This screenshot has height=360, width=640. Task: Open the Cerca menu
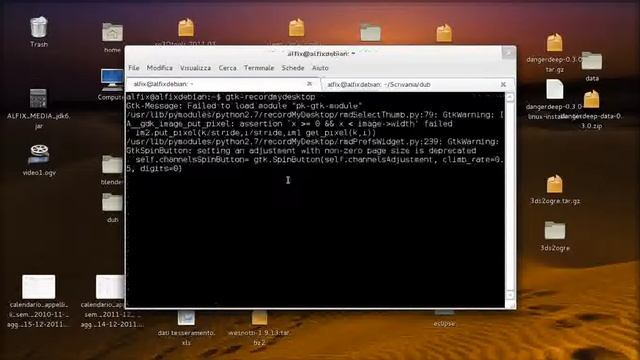(227, 68)
